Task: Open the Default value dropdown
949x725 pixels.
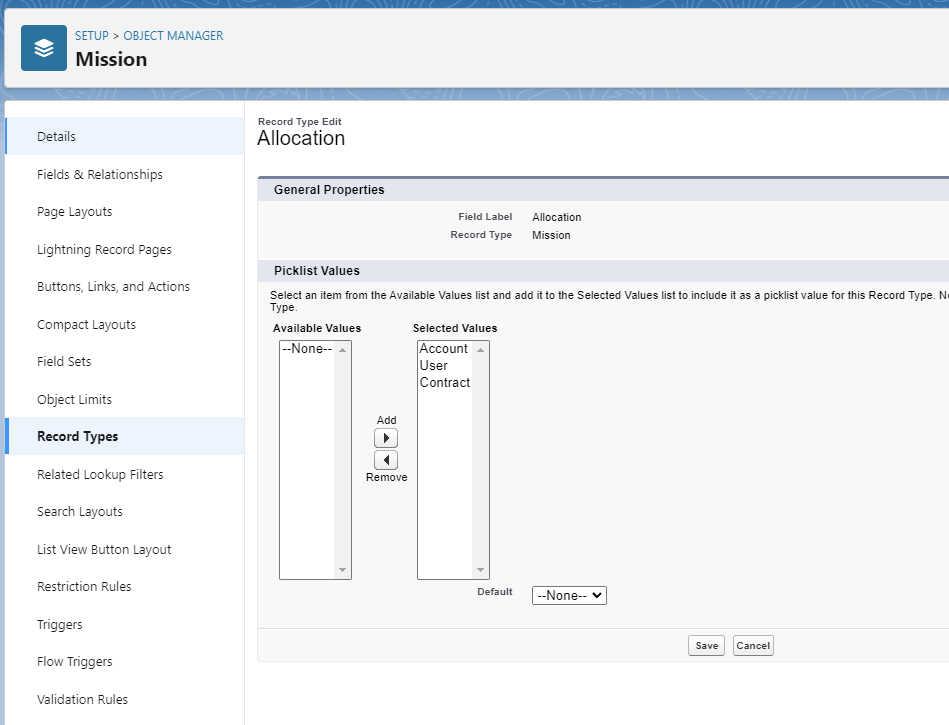Action: click(x=569, y=595)
